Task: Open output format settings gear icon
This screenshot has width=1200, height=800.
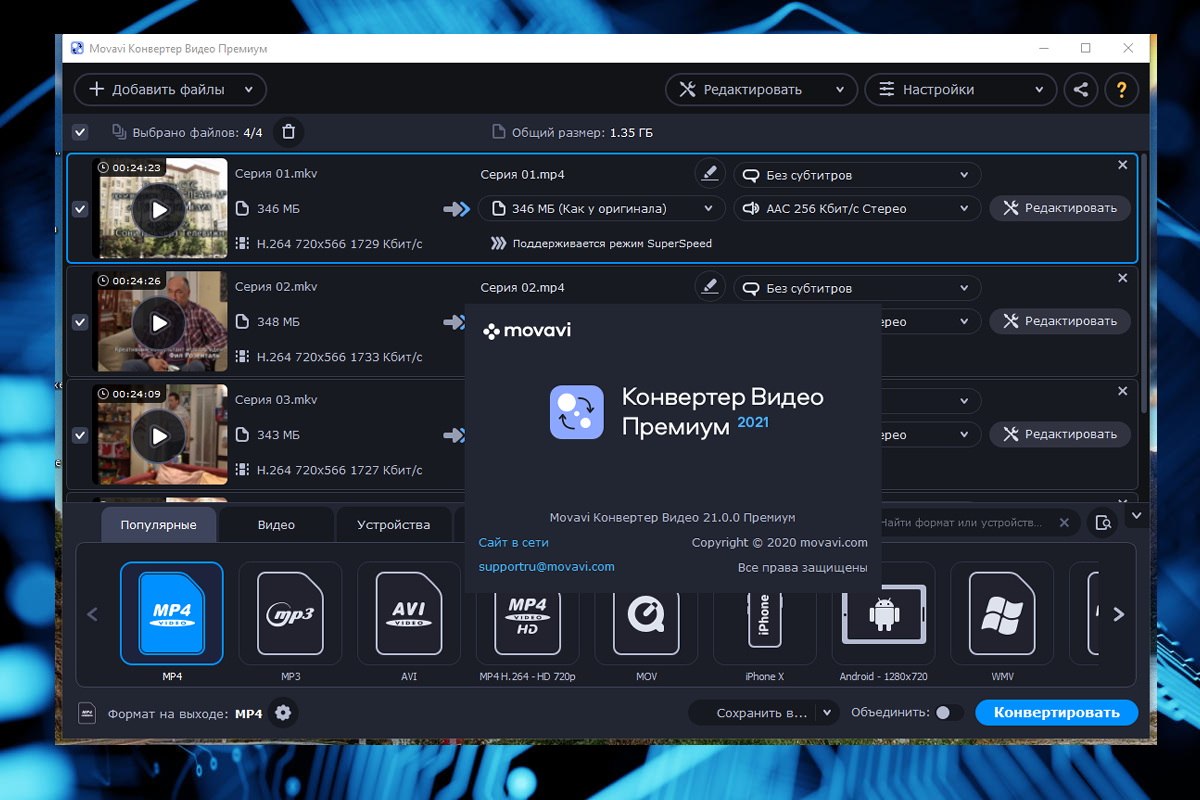Action: pos(283,713)
